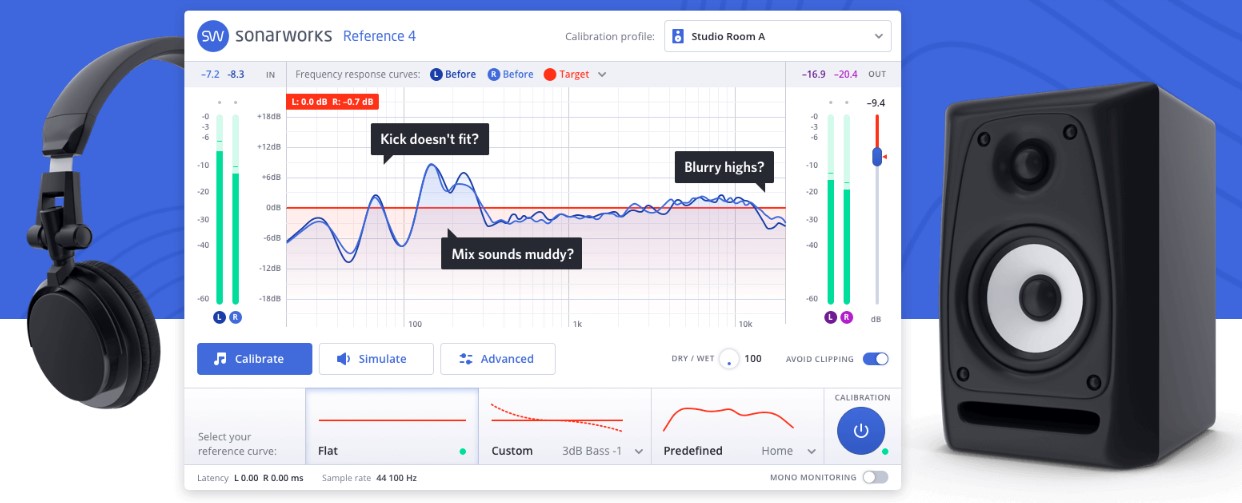Viewport: 1242px width, 503px height.
Task: Click the L input channel badge
Action: point(219,317)
